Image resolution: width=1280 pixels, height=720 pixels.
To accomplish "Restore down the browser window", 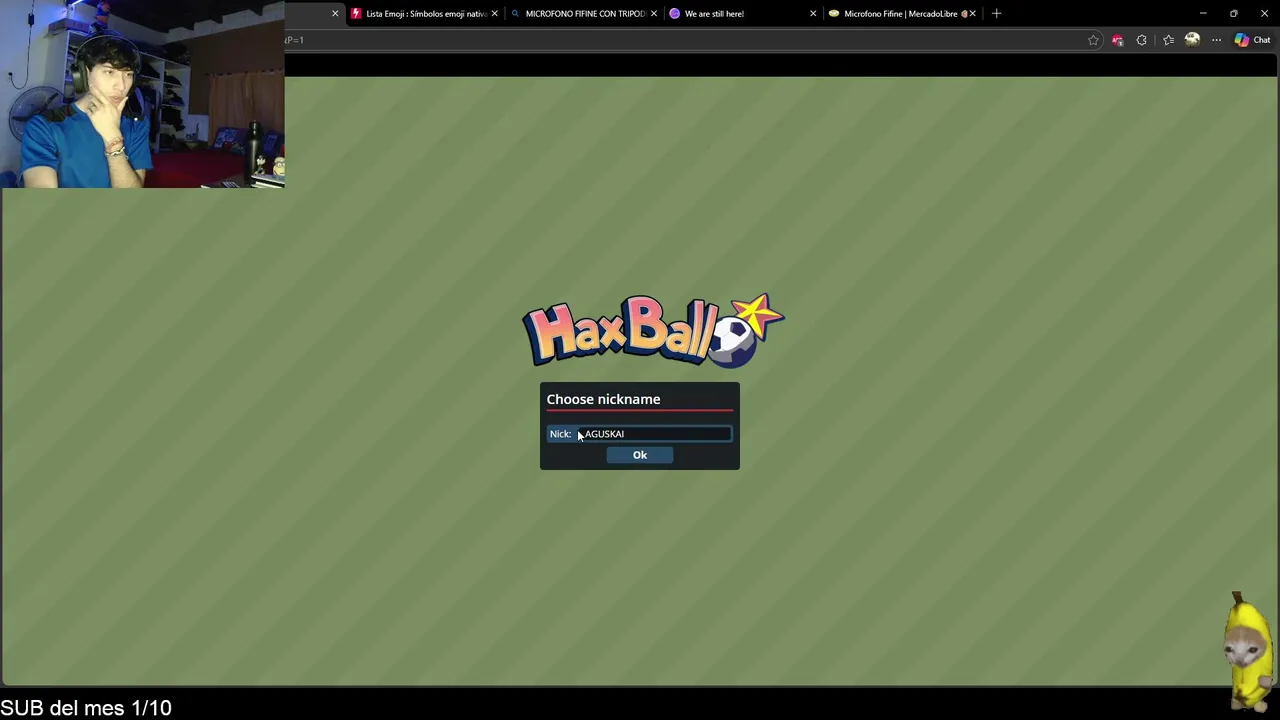I will (x=1233, y=14).
